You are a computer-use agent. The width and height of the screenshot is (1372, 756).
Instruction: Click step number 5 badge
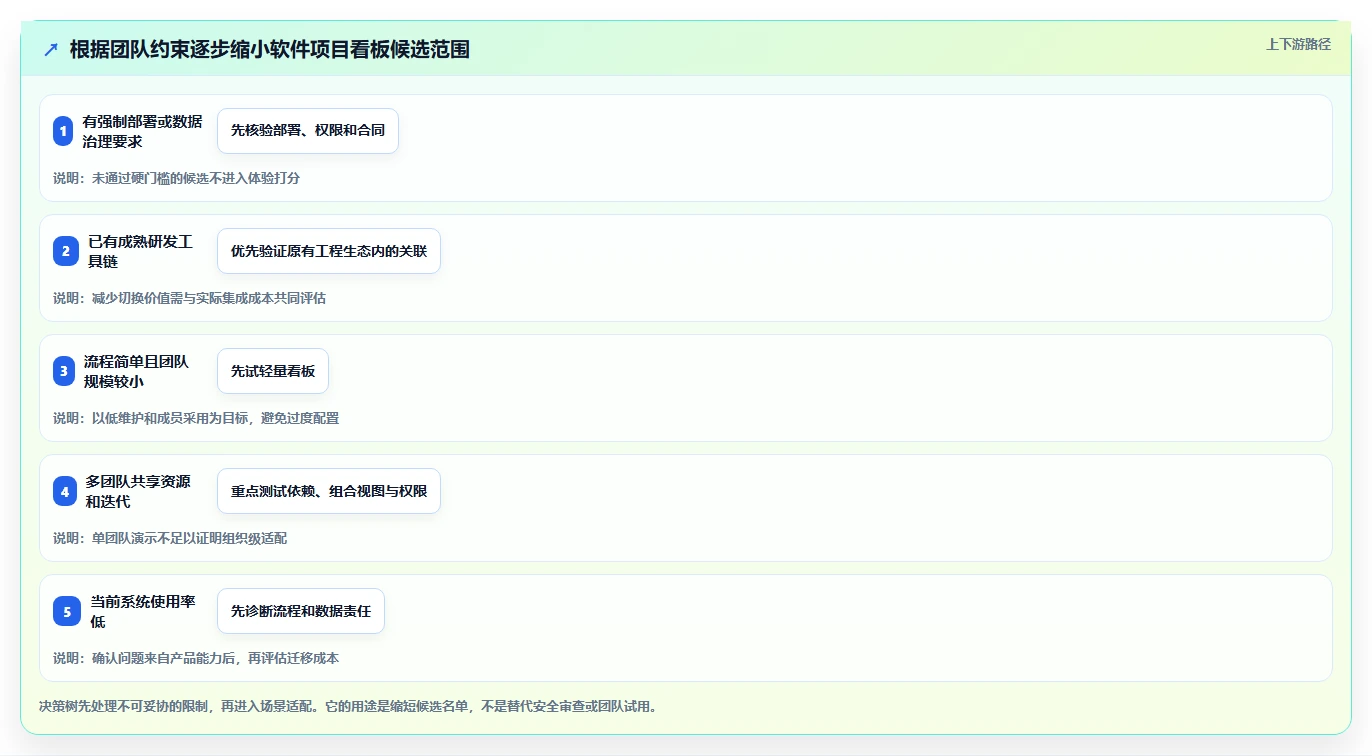[67, 611]
